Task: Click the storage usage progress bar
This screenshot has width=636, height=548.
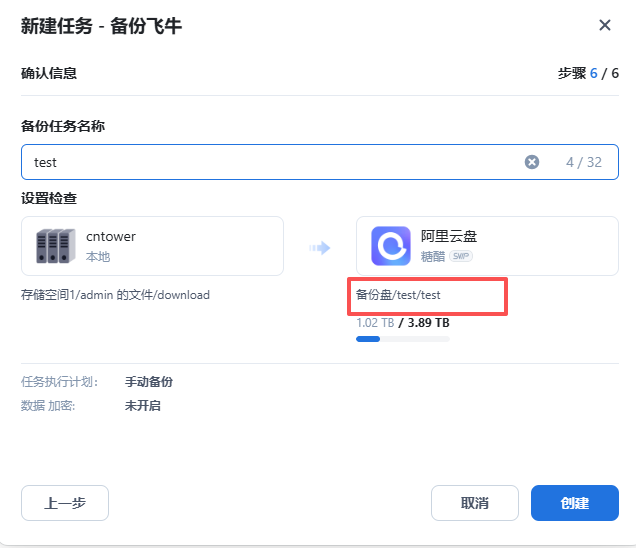Action: click(402, 339)
